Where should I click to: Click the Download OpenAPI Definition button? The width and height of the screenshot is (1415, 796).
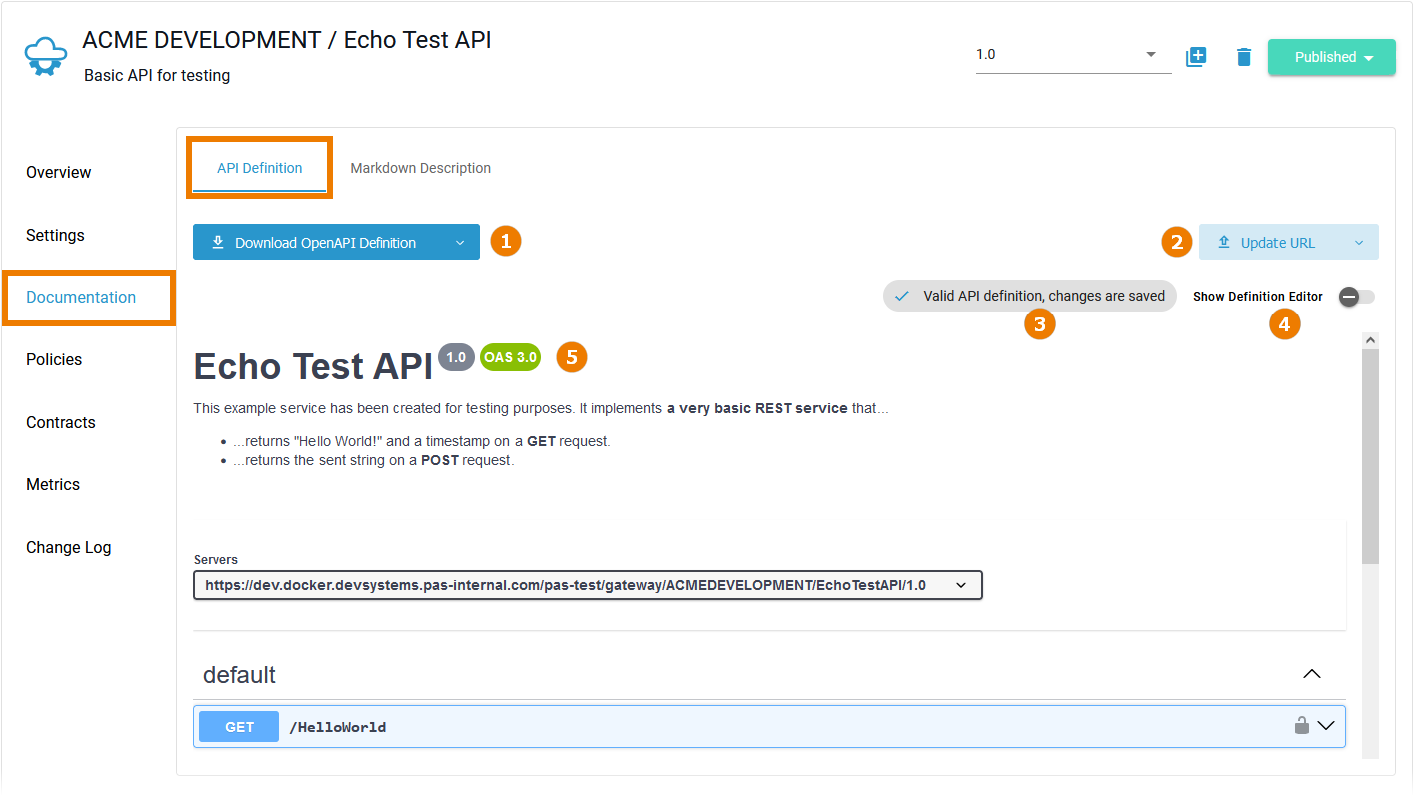[x=325, y=242]
